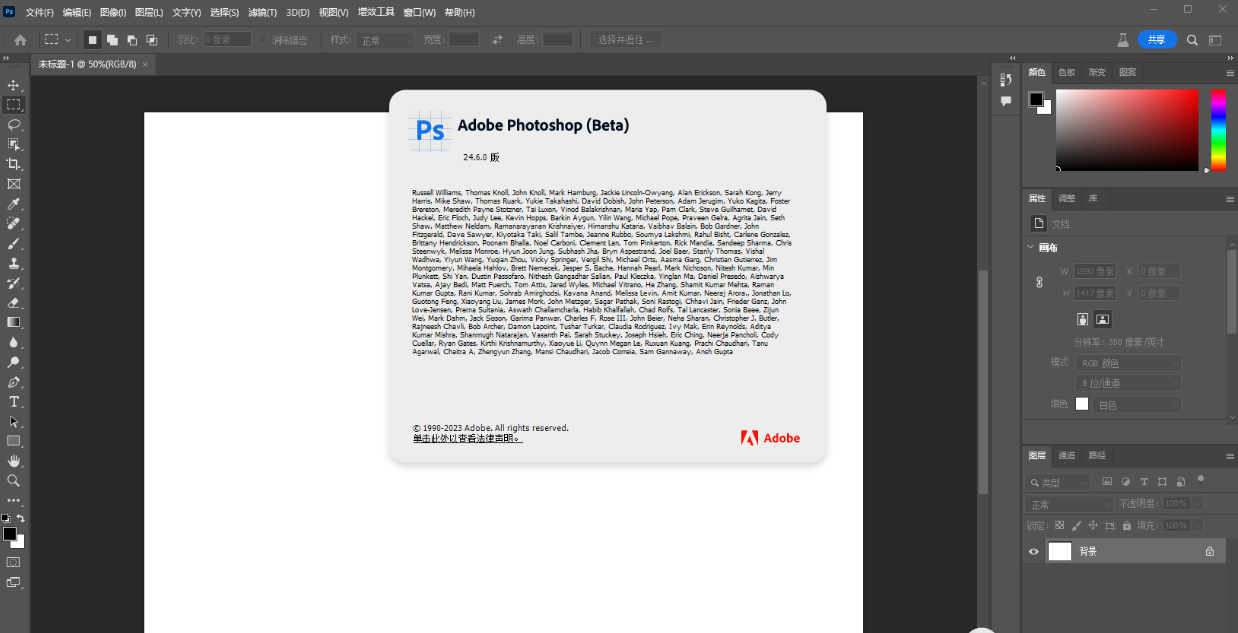The width and height of the screenshot is (1238, 633).
Task: Open the 滤镜(T) filter menu
Action: [262, 12]
